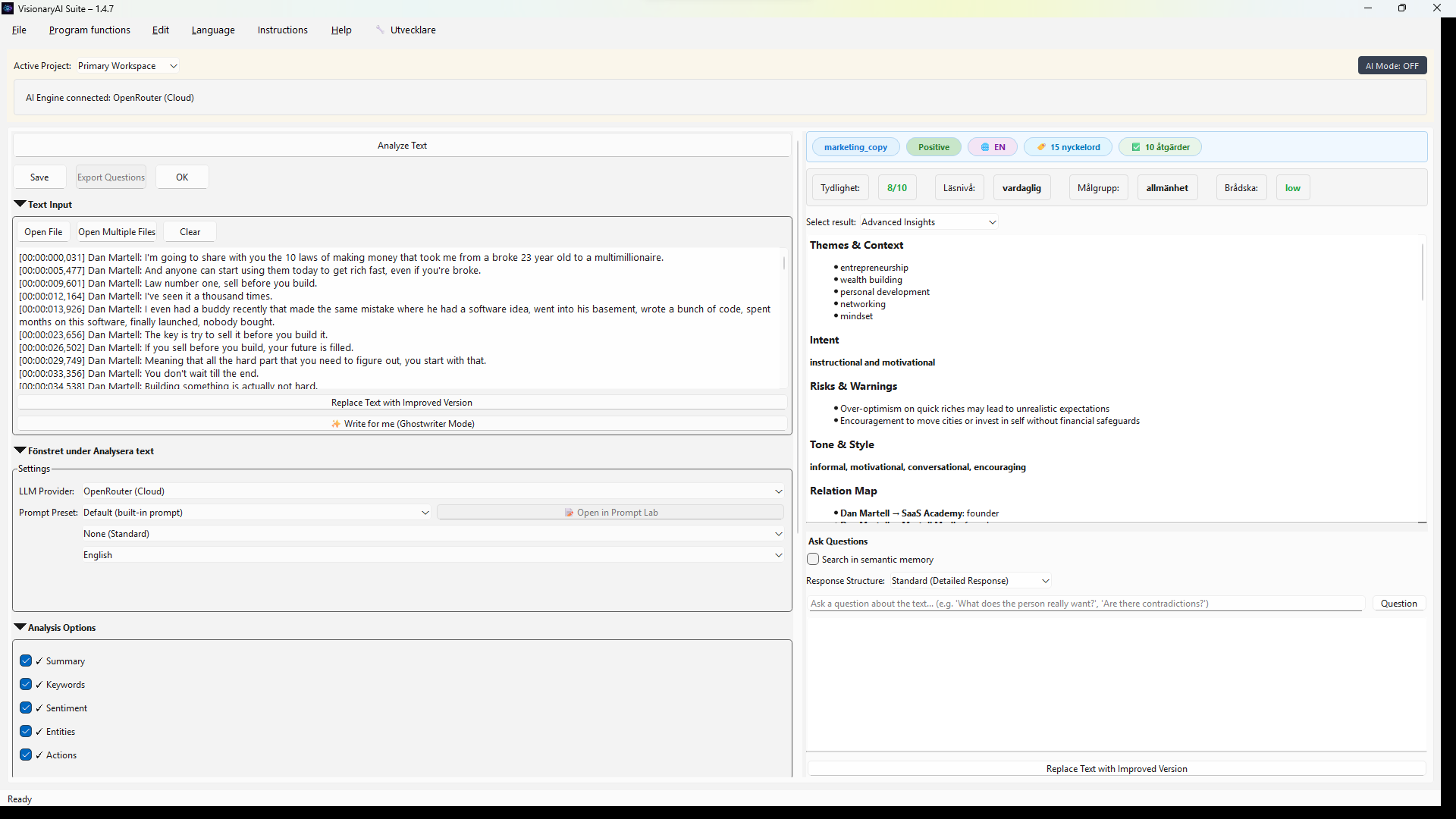Click the tag icon beside 15 nyckelord
The height and width of the screenshot is (819, 1456).
1041,147
